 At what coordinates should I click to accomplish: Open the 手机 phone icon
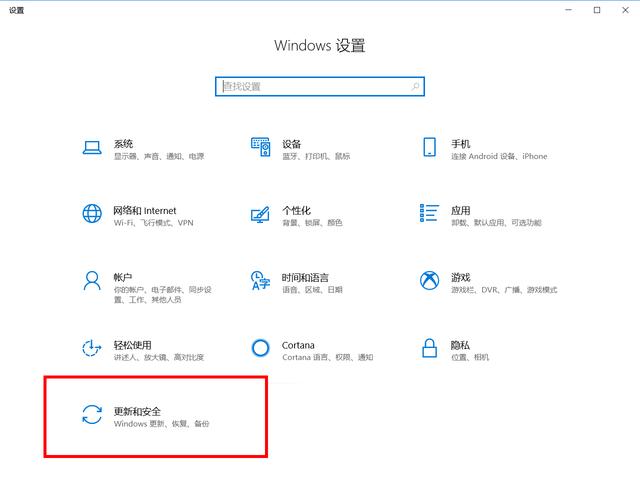(429, 147)
